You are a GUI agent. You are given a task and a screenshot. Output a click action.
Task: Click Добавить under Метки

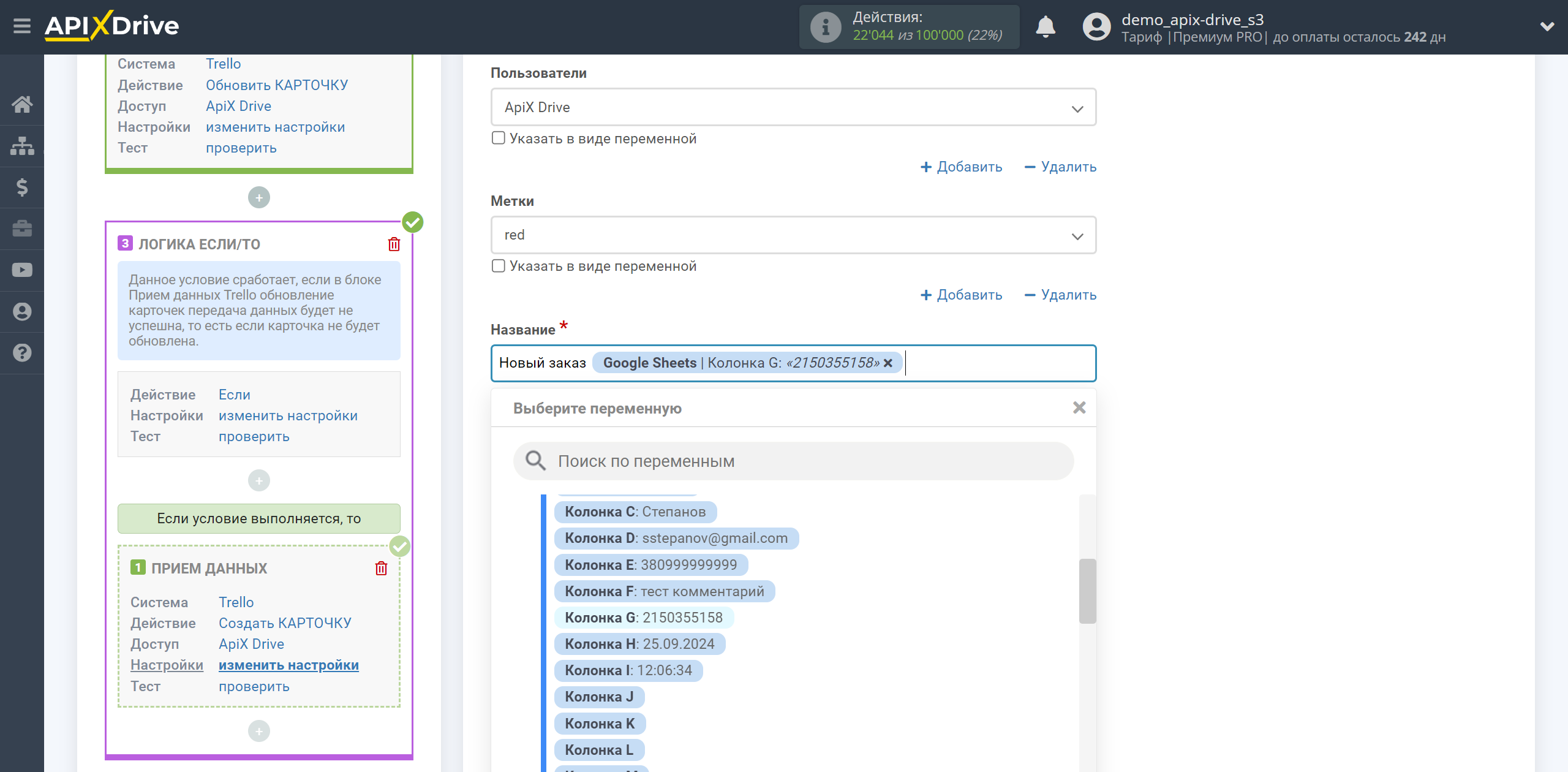[x=961, y=295]
